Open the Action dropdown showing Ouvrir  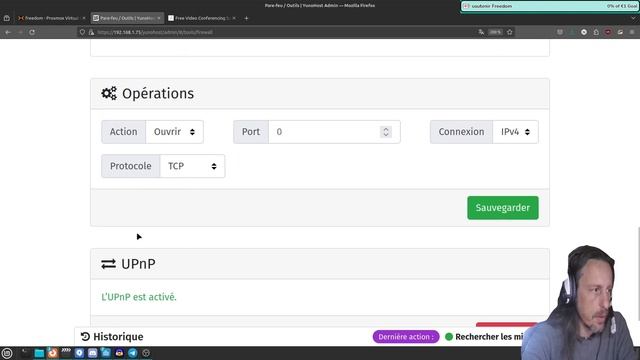point(174,132)
